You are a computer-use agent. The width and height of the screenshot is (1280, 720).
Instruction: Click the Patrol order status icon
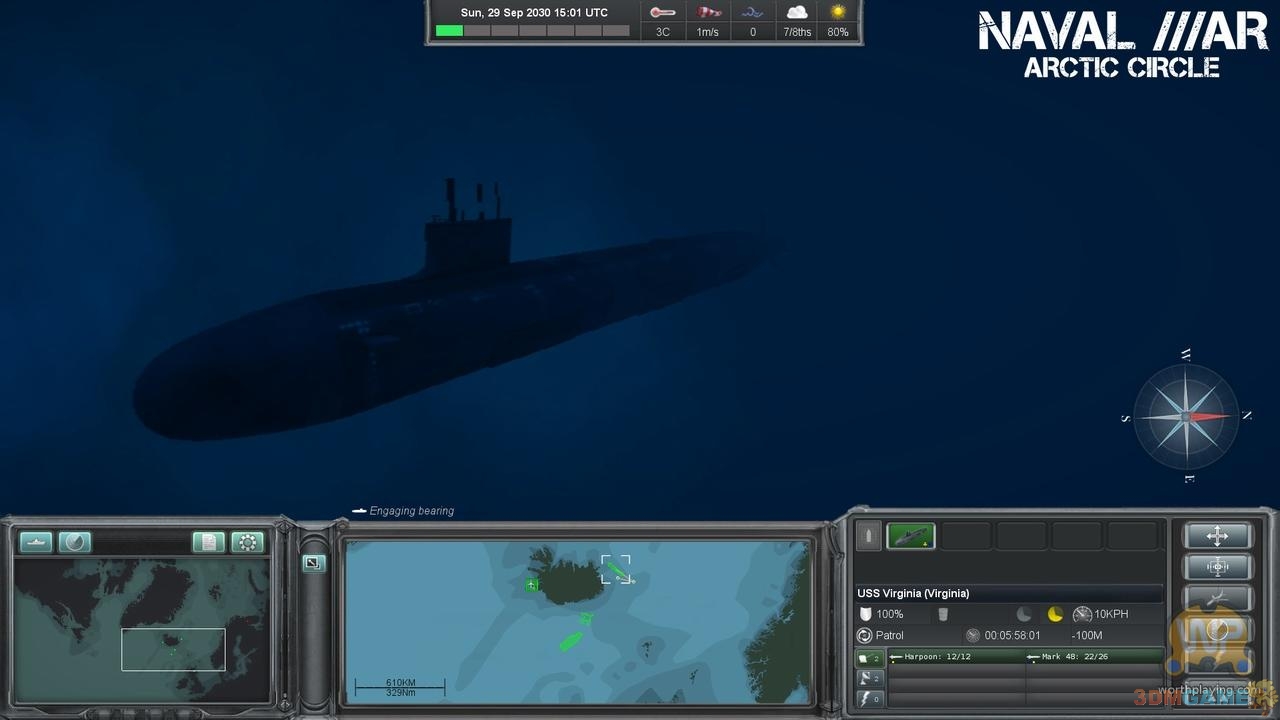[x=865, y=635]
